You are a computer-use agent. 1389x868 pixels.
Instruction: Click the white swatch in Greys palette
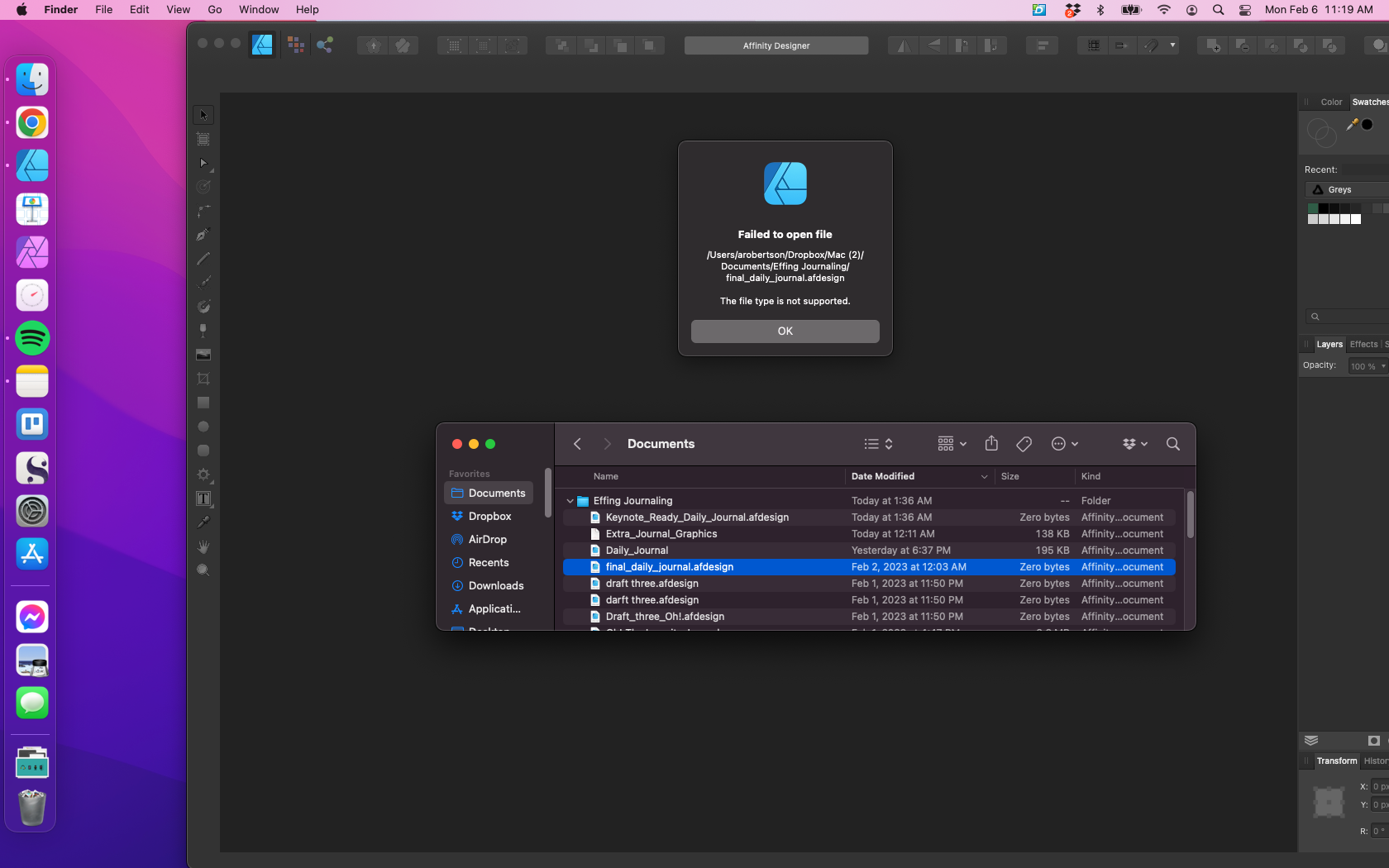click(x=1356, y=219)
